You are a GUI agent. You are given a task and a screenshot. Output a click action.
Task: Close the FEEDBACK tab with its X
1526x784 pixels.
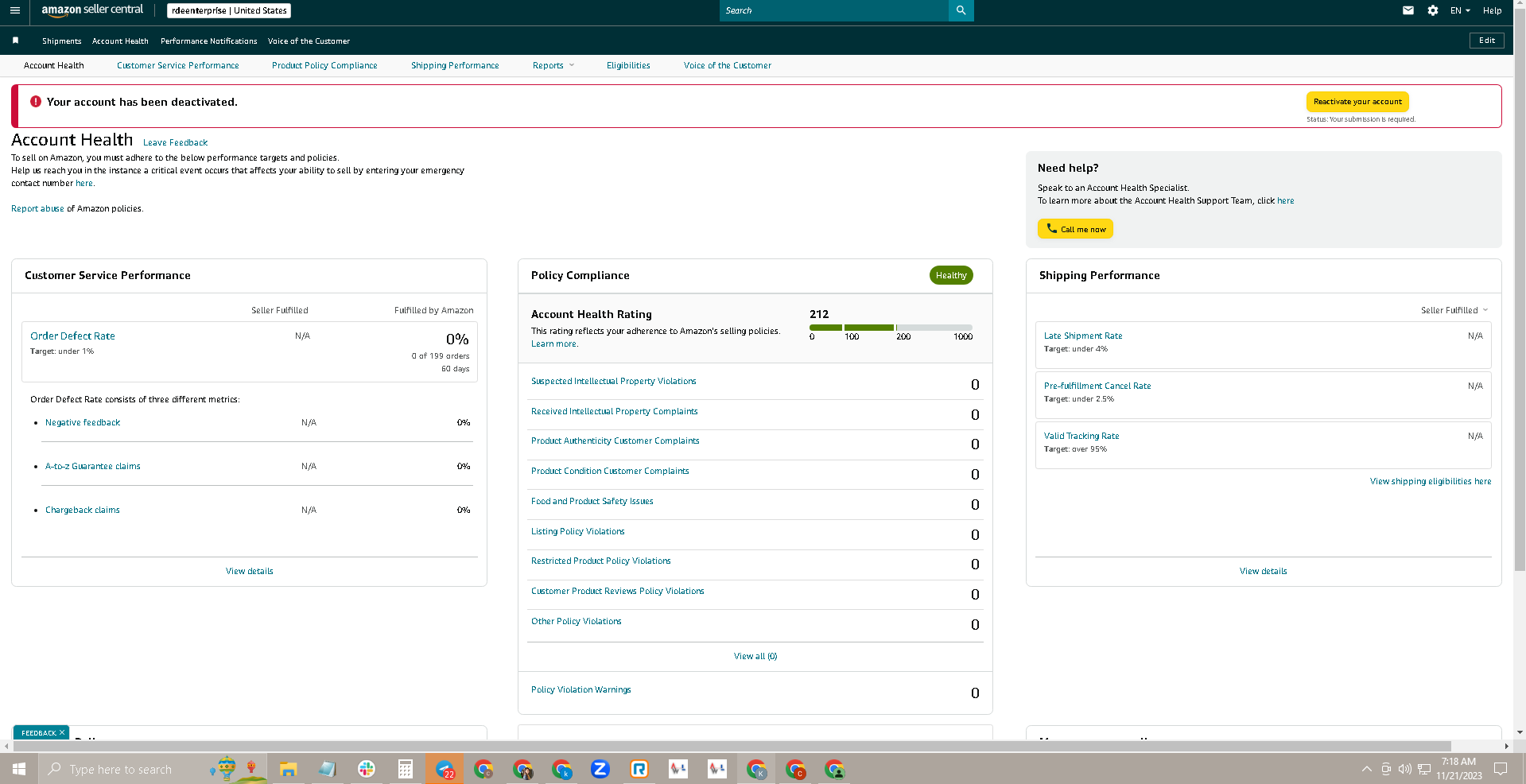[x=62, y=732]
